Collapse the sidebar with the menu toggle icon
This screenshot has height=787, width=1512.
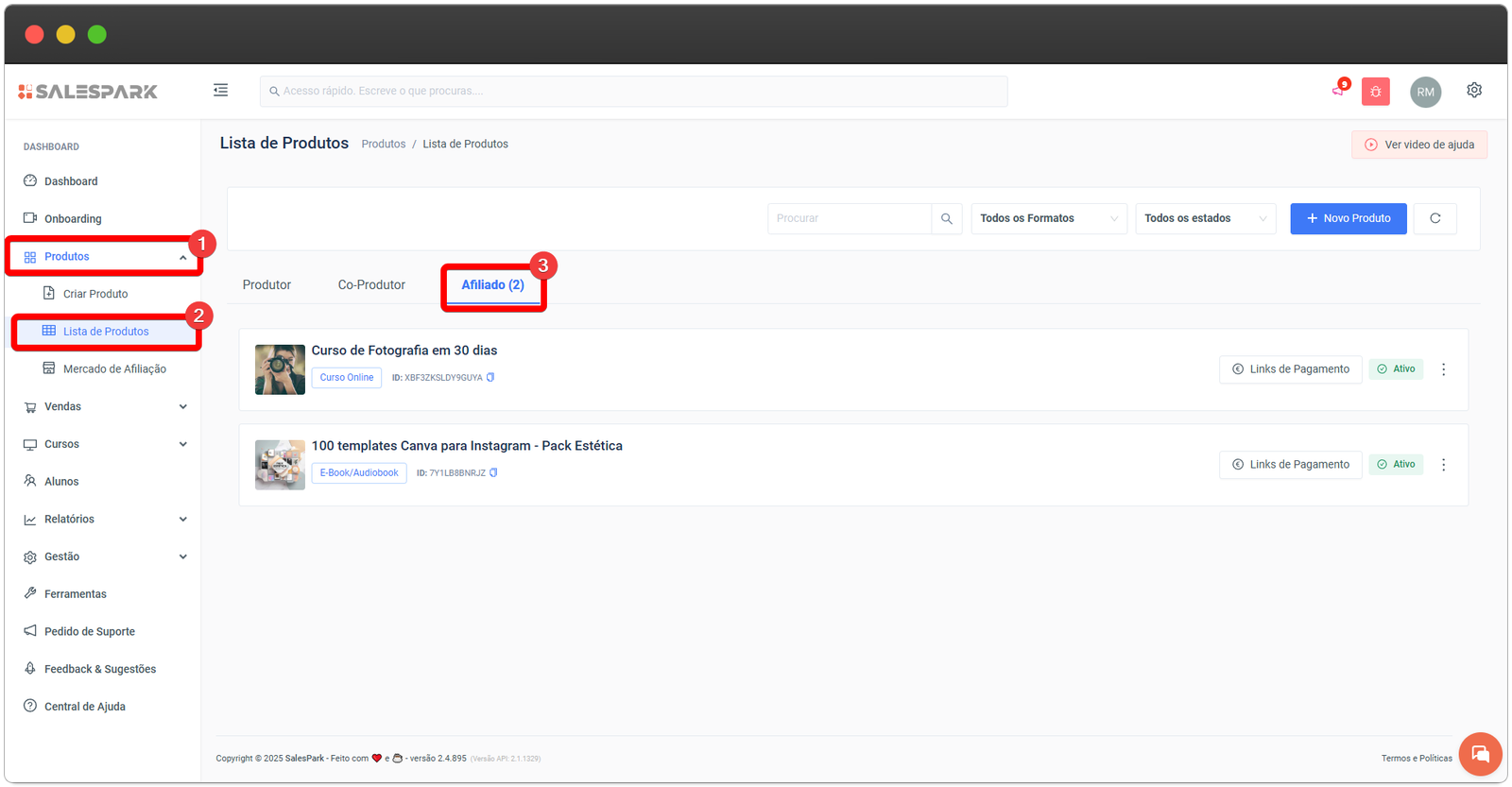(x=220, y=91)
